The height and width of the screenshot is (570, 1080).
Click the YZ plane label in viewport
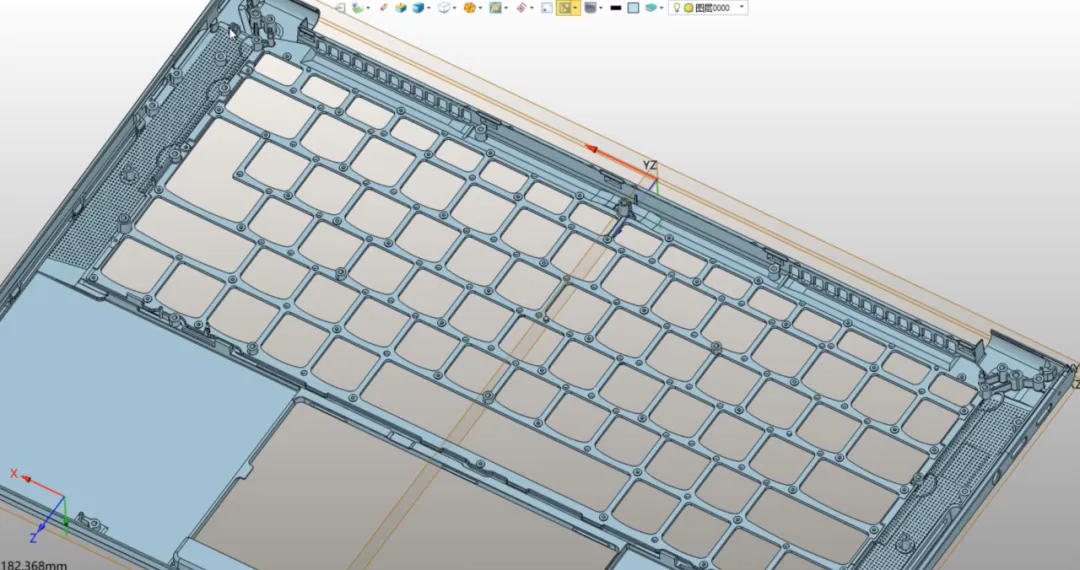click(x=650, y=165)
